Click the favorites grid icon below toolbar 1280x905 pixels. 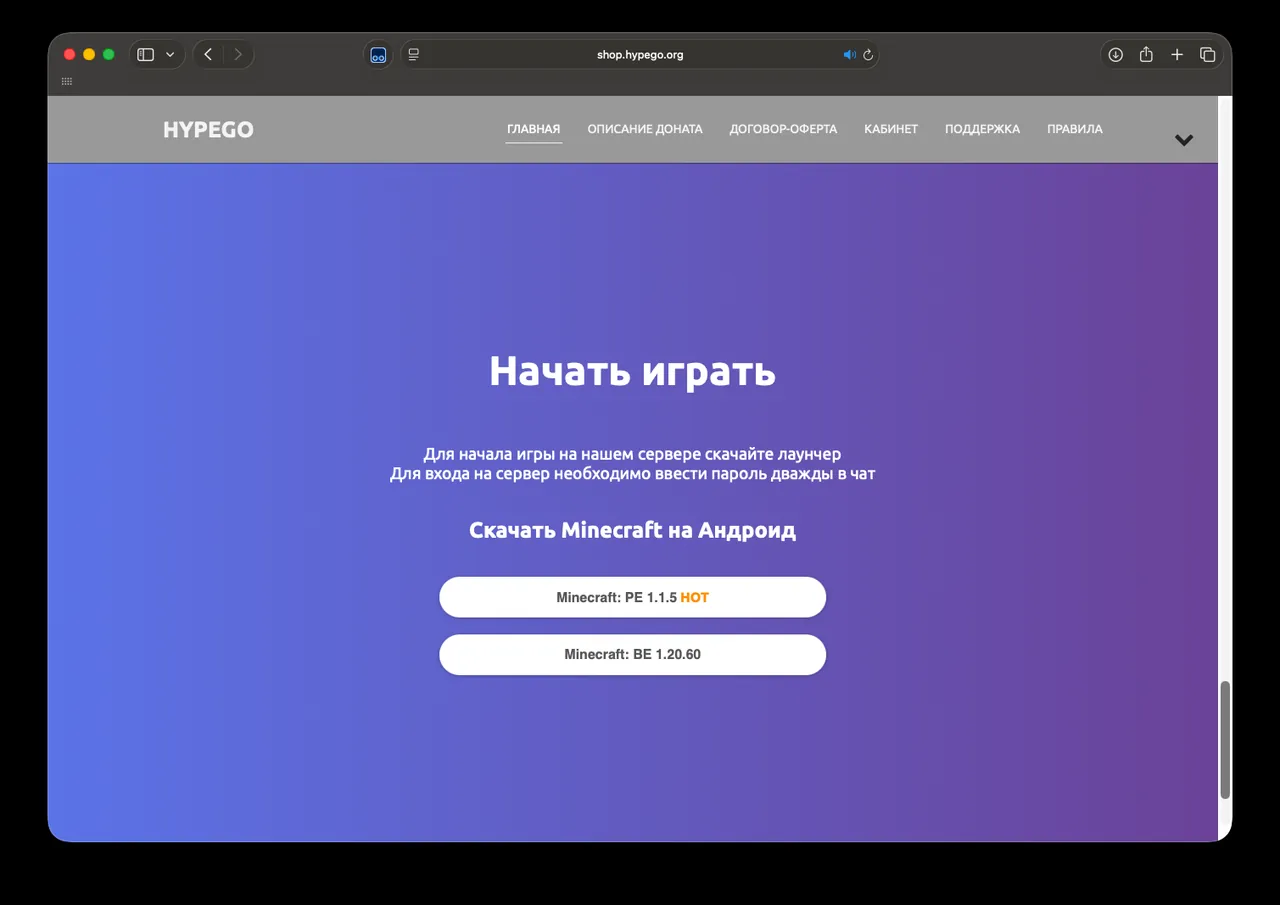coord(67,82)
